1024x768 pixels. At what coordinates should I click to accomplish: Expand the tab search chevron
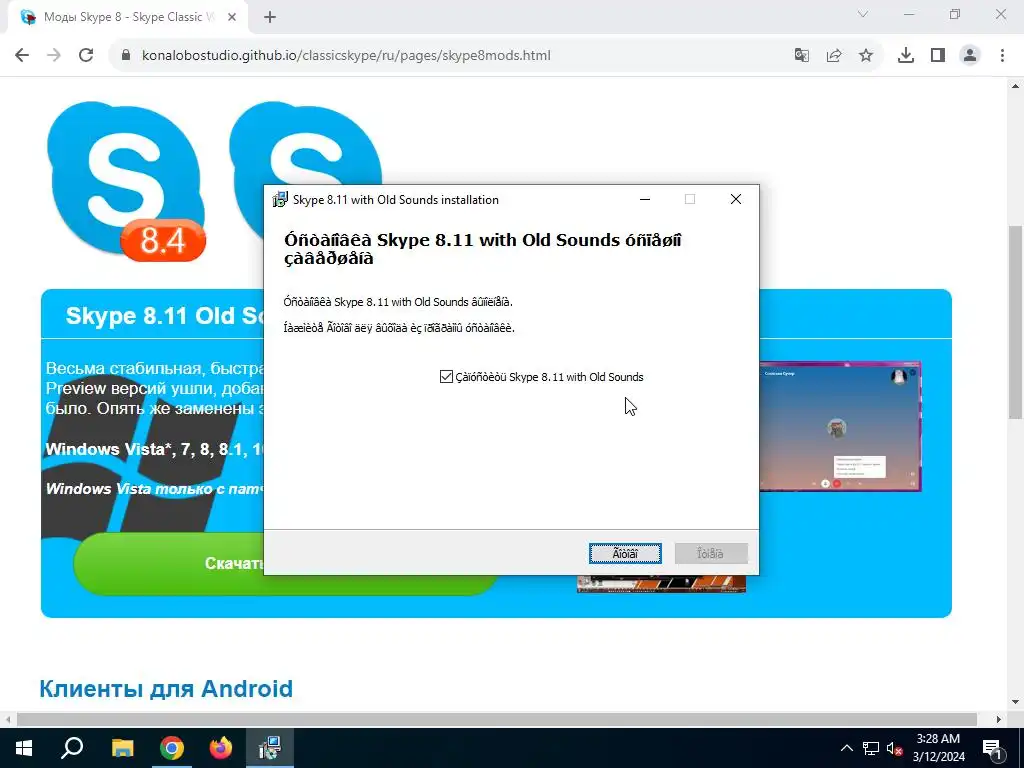coord(863,14)
